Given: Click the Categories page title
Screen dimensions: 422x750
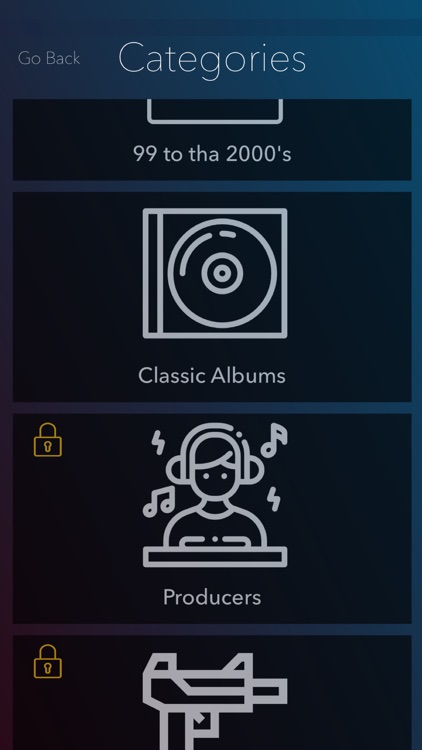Looking at the screenshot, I should tap(212, 60).
